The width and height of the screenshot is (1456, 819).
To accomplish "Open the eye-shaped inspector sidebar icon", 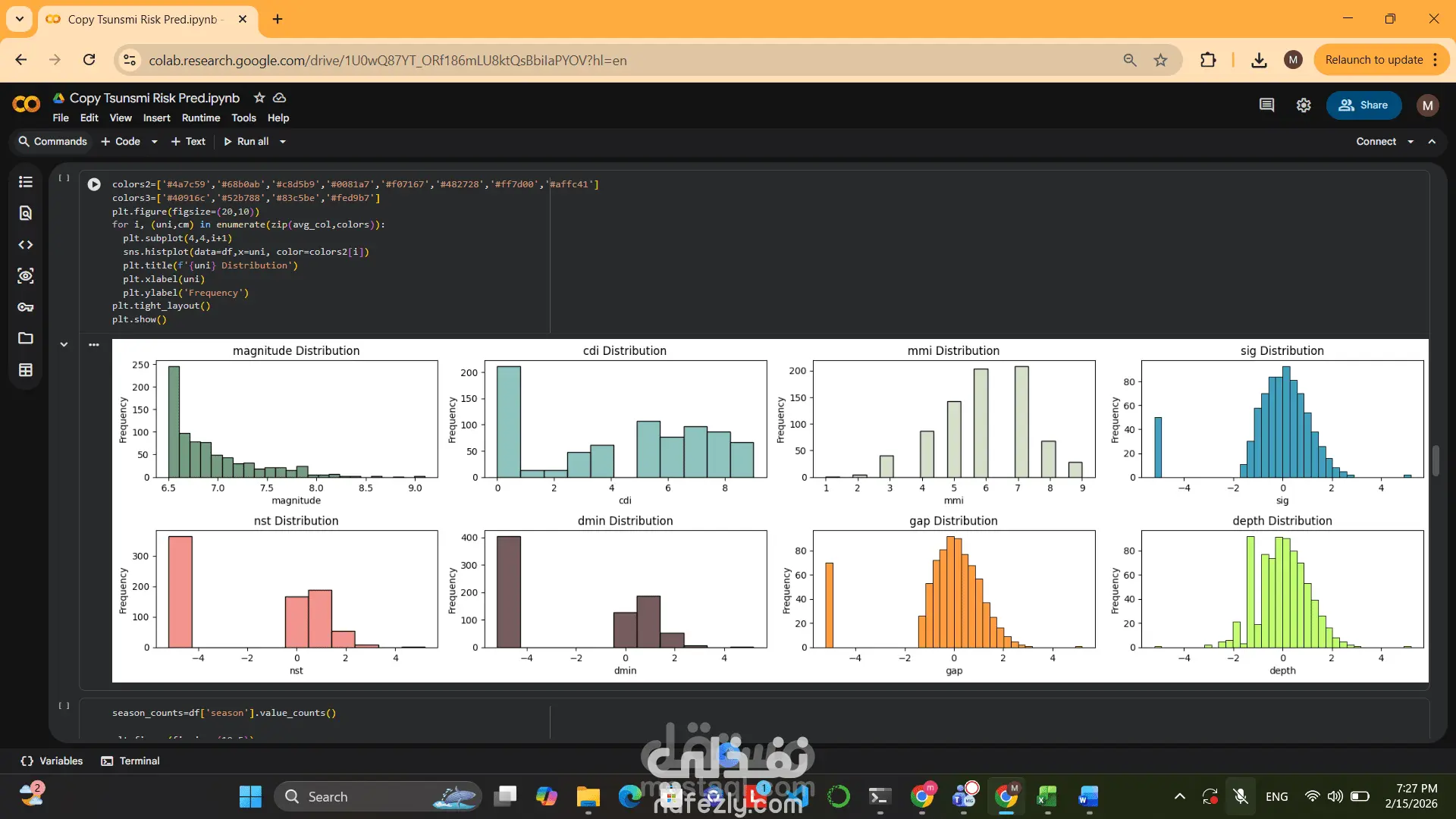I will (26, 276).
